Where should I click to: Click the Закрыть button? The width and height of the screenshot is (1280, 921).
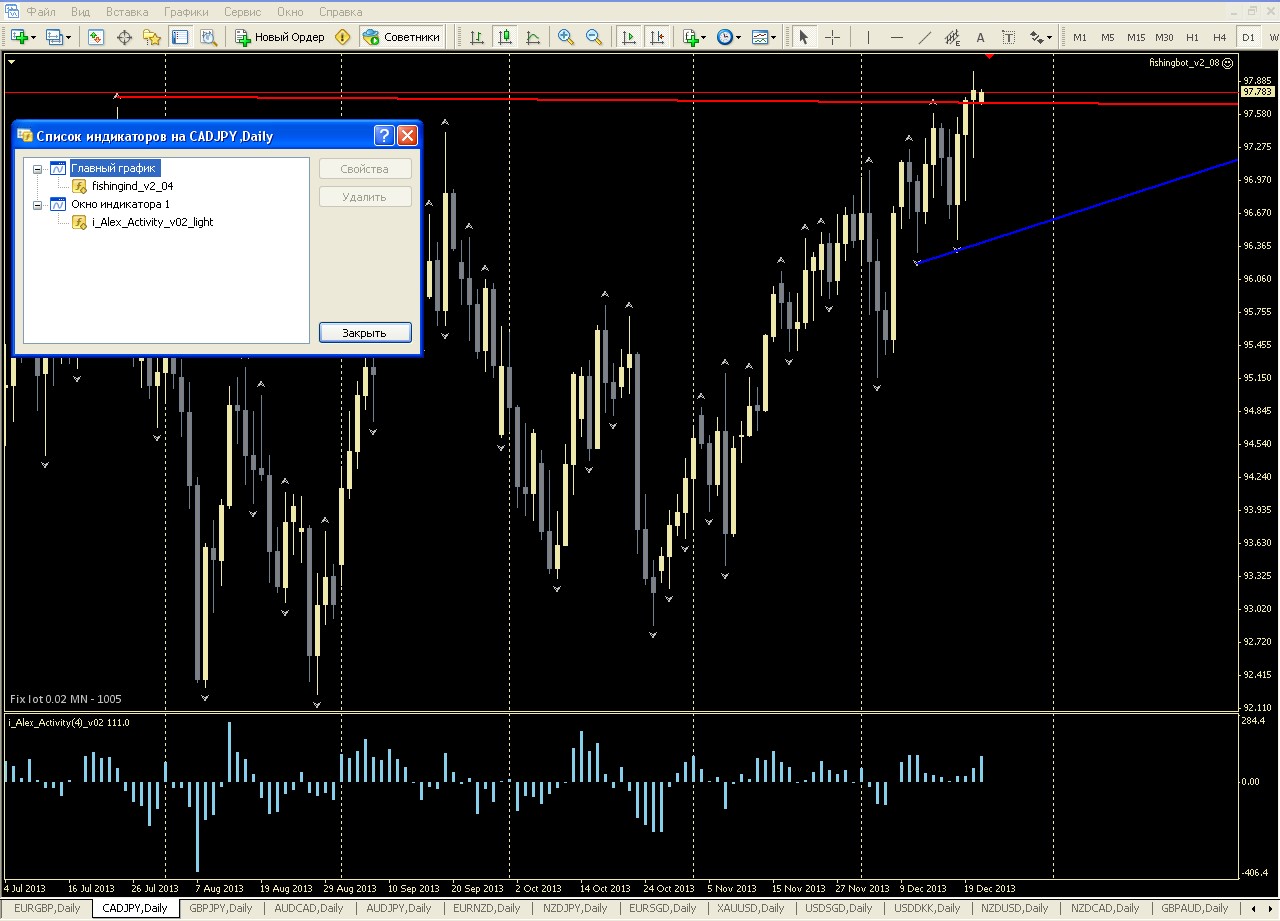365,333
